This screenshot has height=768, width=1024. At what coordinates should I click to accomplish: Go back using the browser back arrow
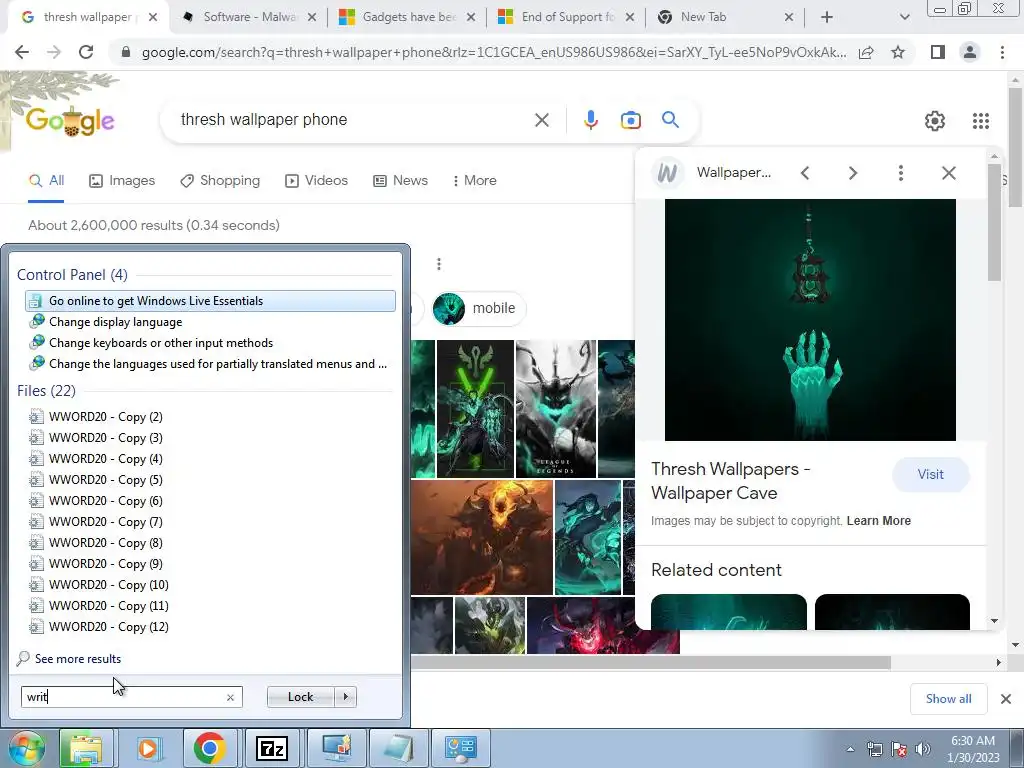pos(22,52)
